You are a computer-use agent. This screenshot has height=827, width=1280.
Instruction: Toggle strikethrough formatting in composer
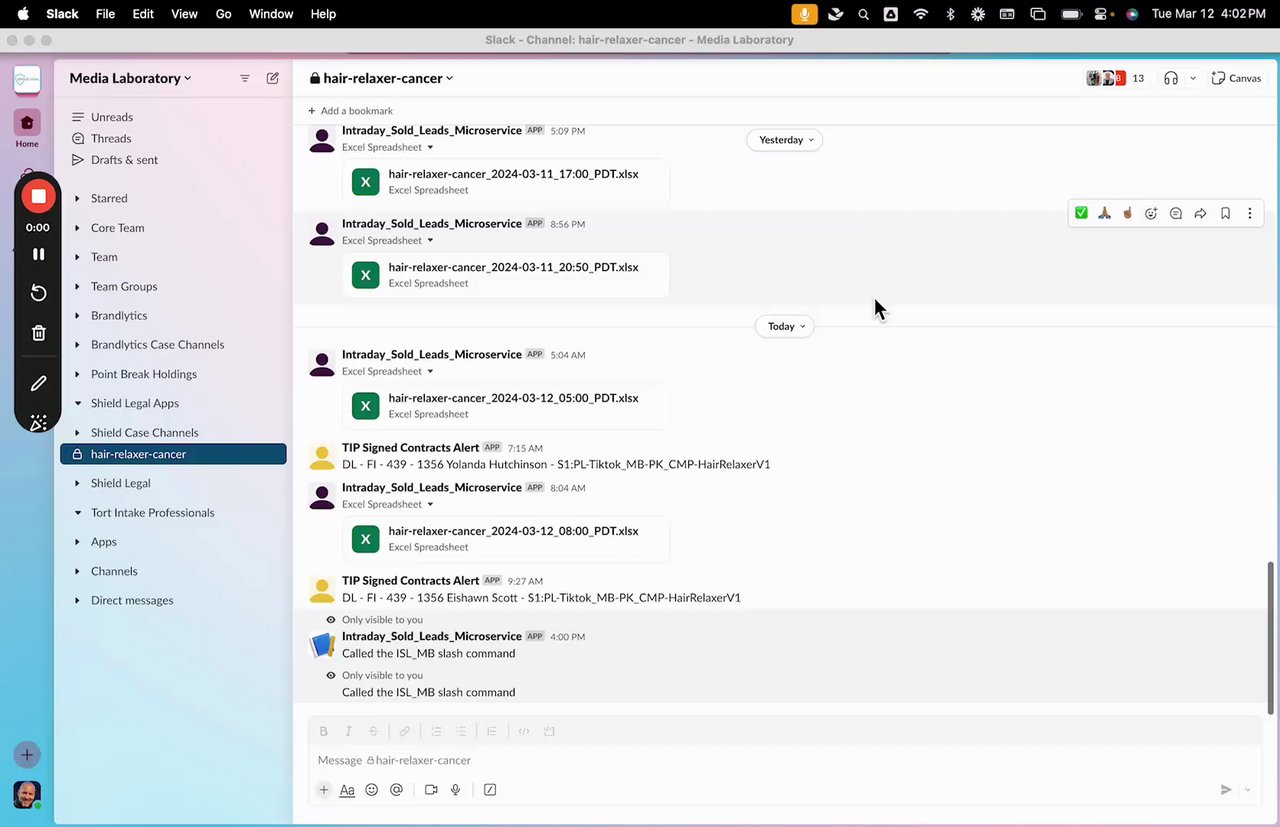click(x=373, y=731)
